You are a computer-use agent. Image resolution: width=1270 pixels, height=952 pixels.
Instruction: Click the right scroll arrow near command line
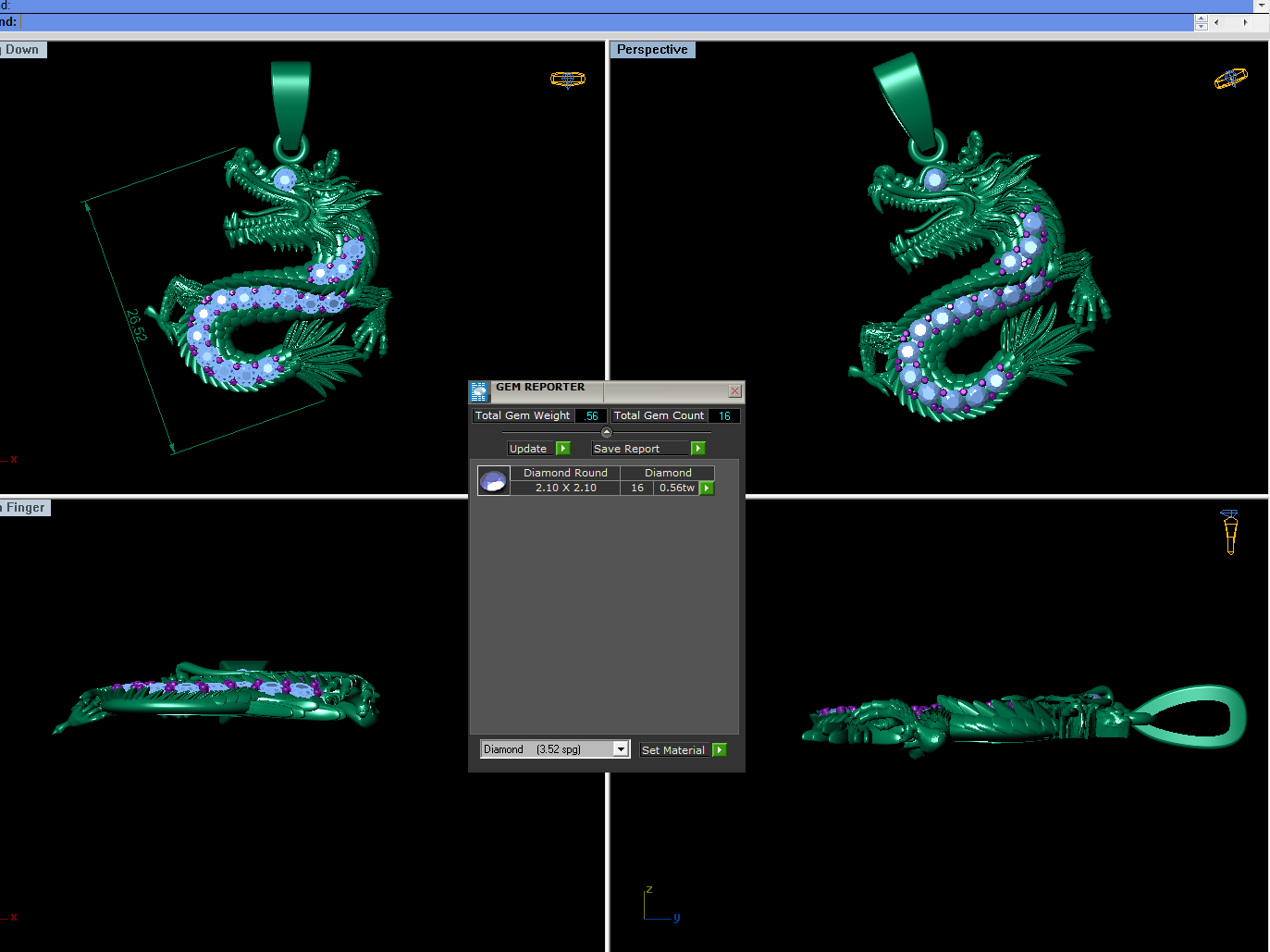pyautogui.click(x=1245, y=22)
